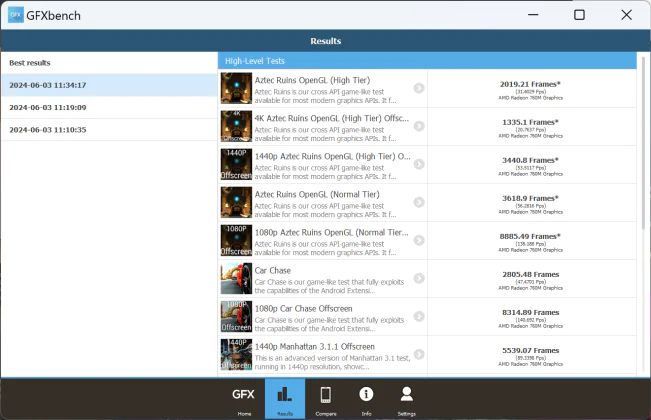The image size is (651, 420).
Task: Click the Results page title bar heading
Action: pyautogui.click(x=326, y=41)
